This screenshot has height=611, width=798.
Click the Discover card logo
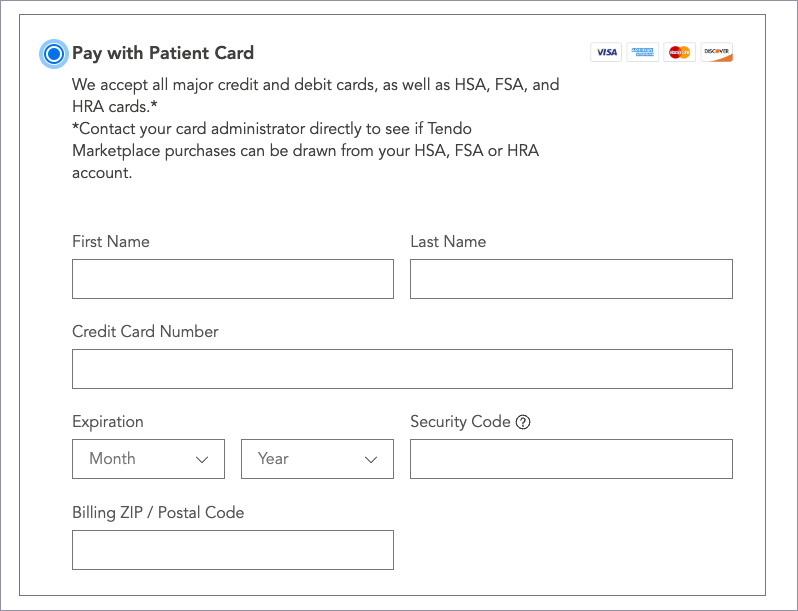716,52
